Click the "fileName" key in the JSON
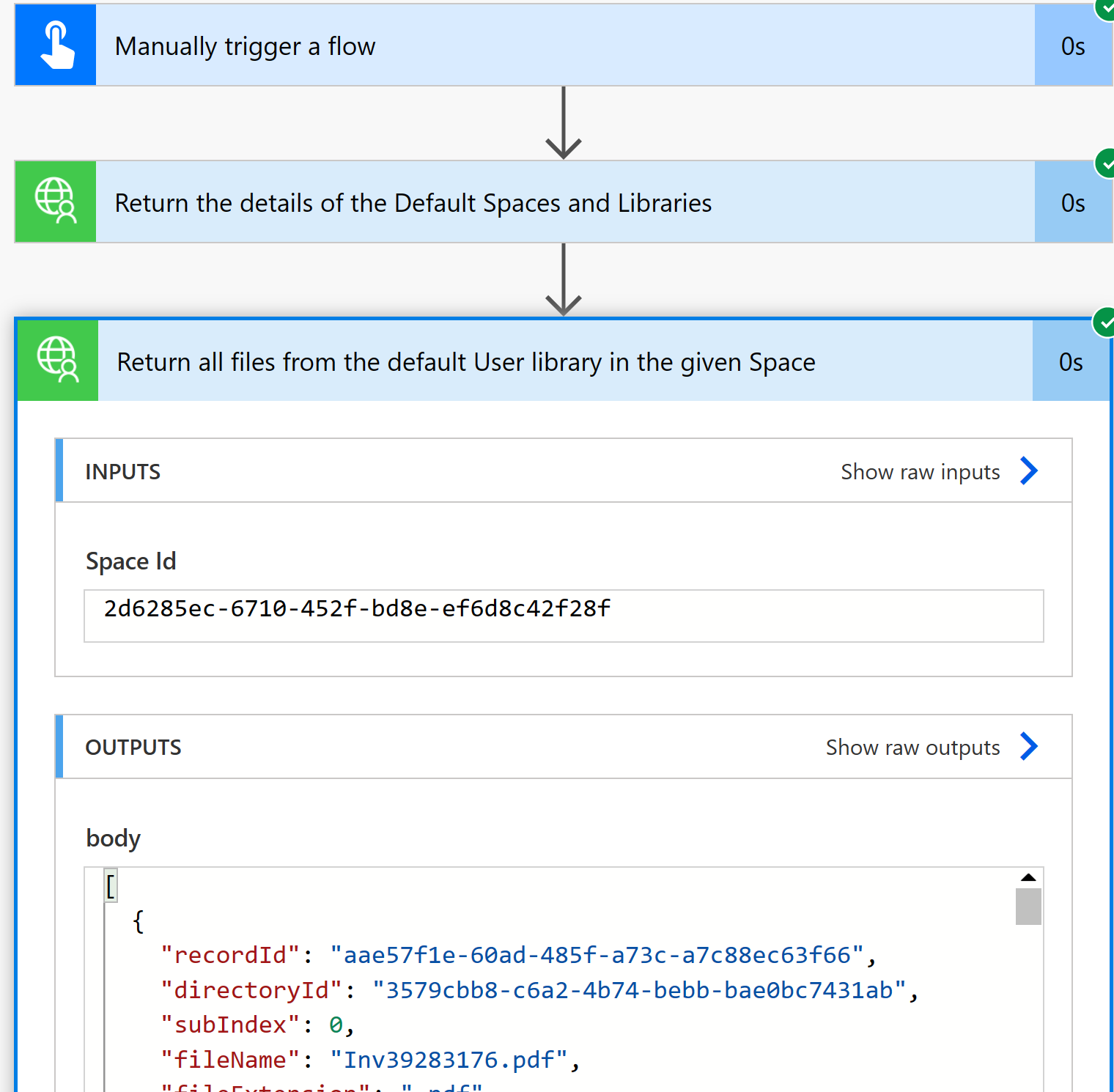This screenshot has width=1114, height=1092. tap(230, 1060)
